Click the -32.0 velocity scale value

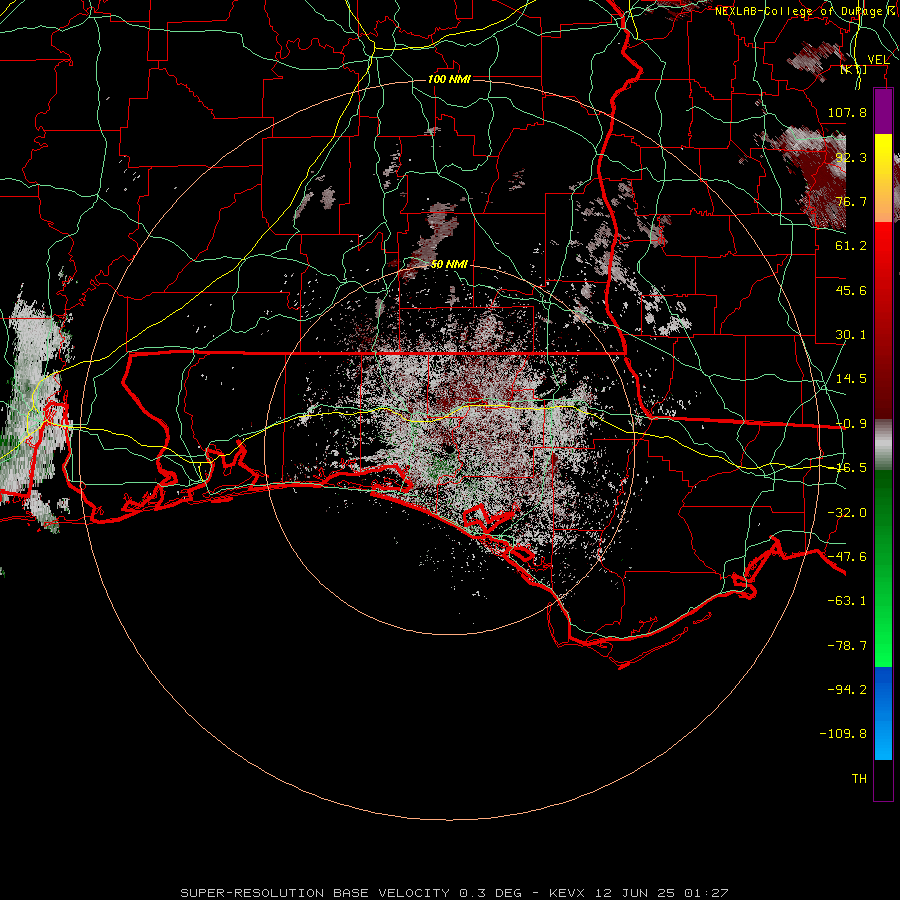847,513
